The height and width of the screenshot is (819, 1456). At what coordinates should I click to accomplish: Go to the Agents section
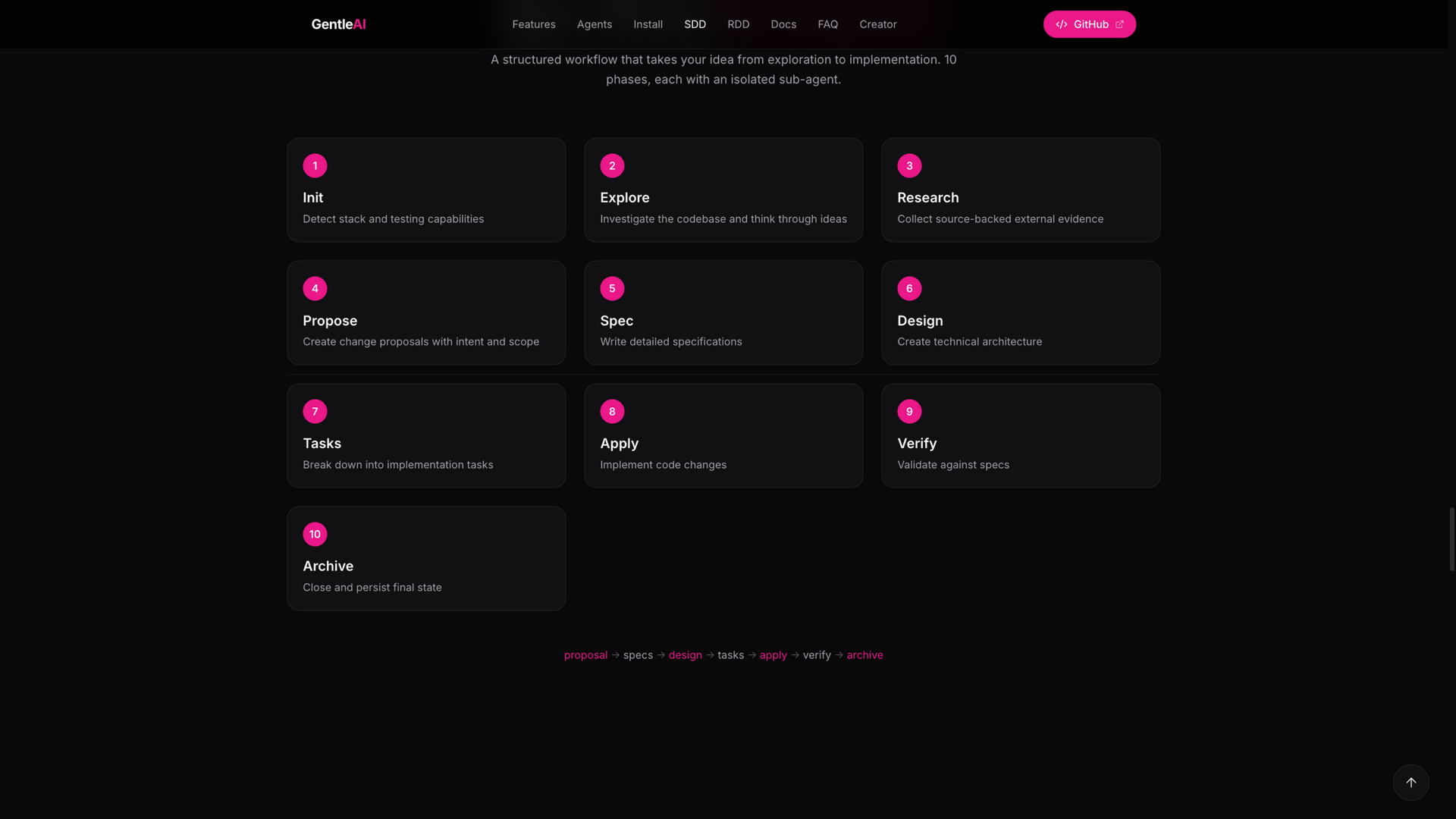(x=595, y=24)
